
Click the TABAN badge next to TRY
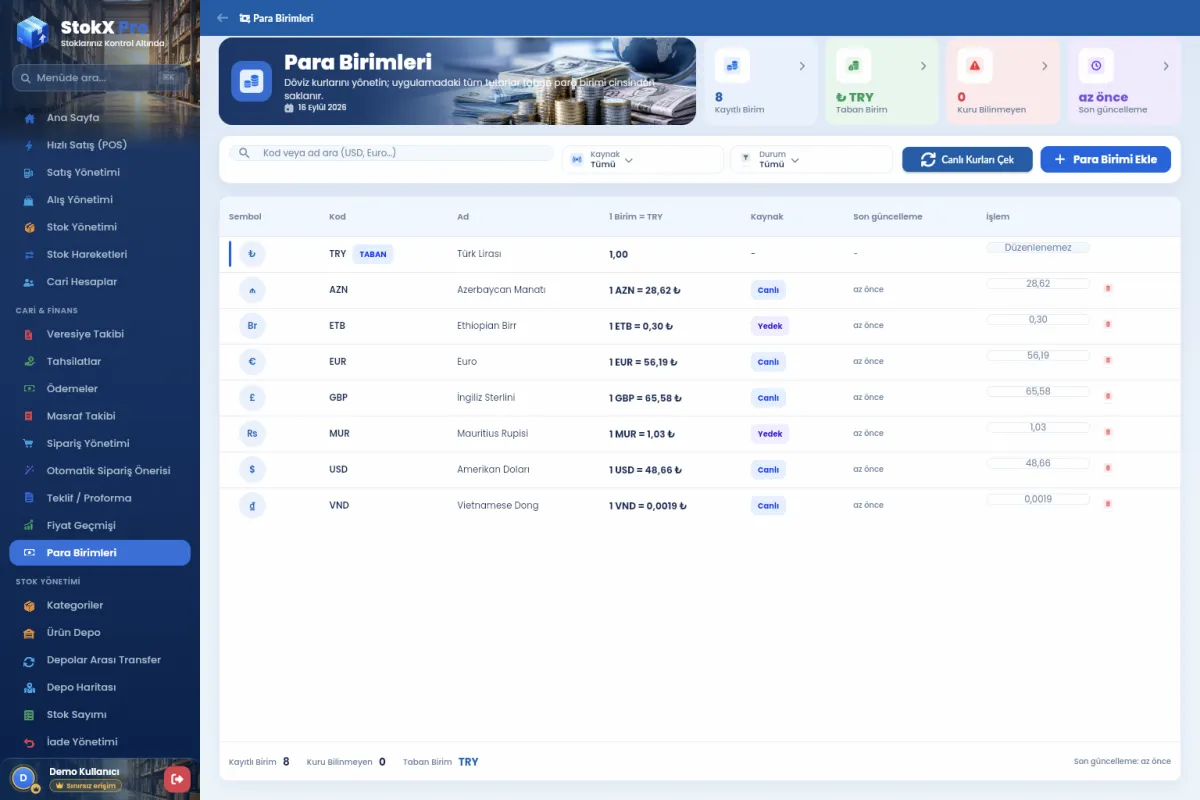[x=373, y=254]
